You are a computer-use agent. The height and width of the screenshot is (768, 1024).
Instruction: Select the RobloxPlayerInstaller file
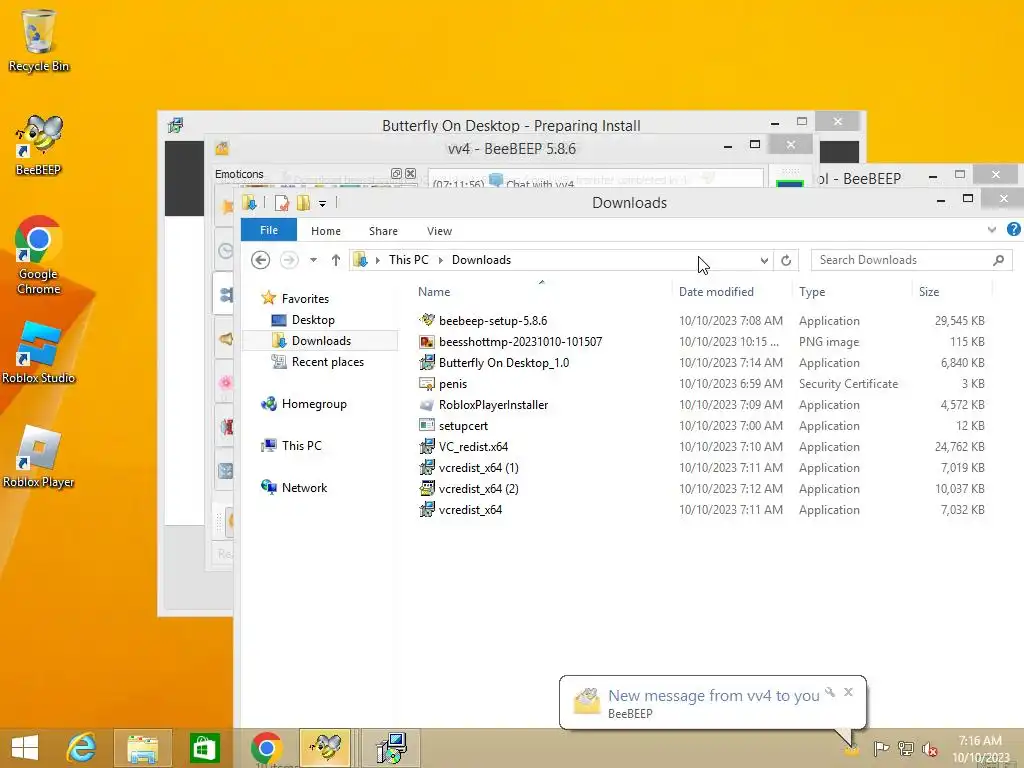493,404
